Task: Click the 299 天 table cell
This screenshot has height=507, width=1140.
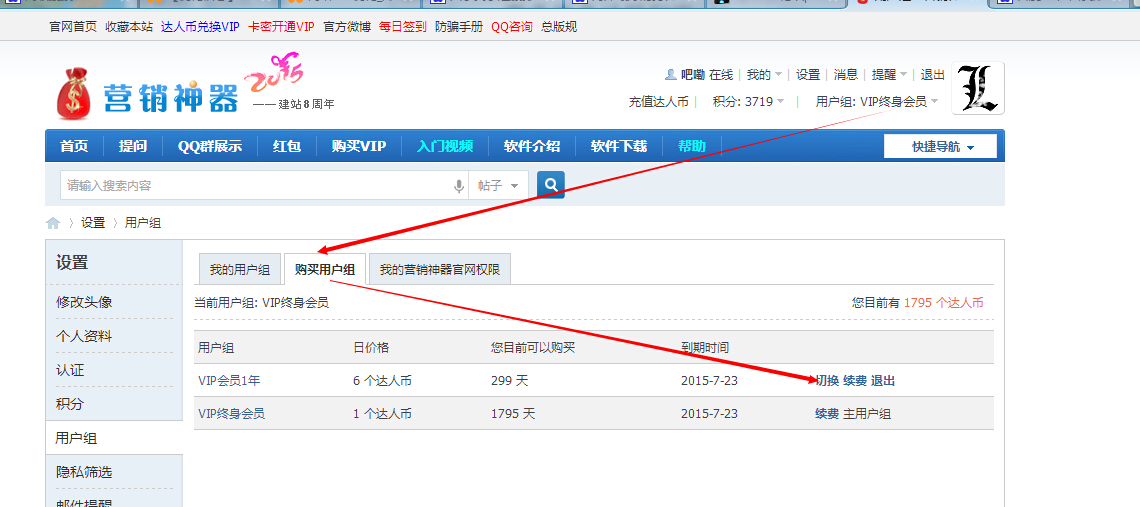Action: [x=508, y=380]
